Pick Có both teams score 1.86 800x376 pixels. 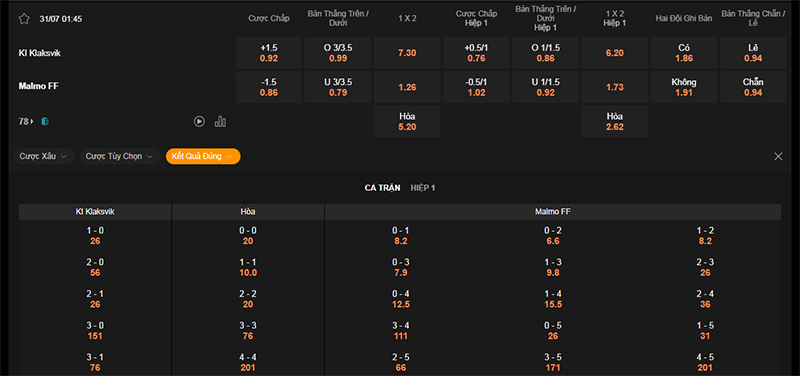[x=684, y=53]
